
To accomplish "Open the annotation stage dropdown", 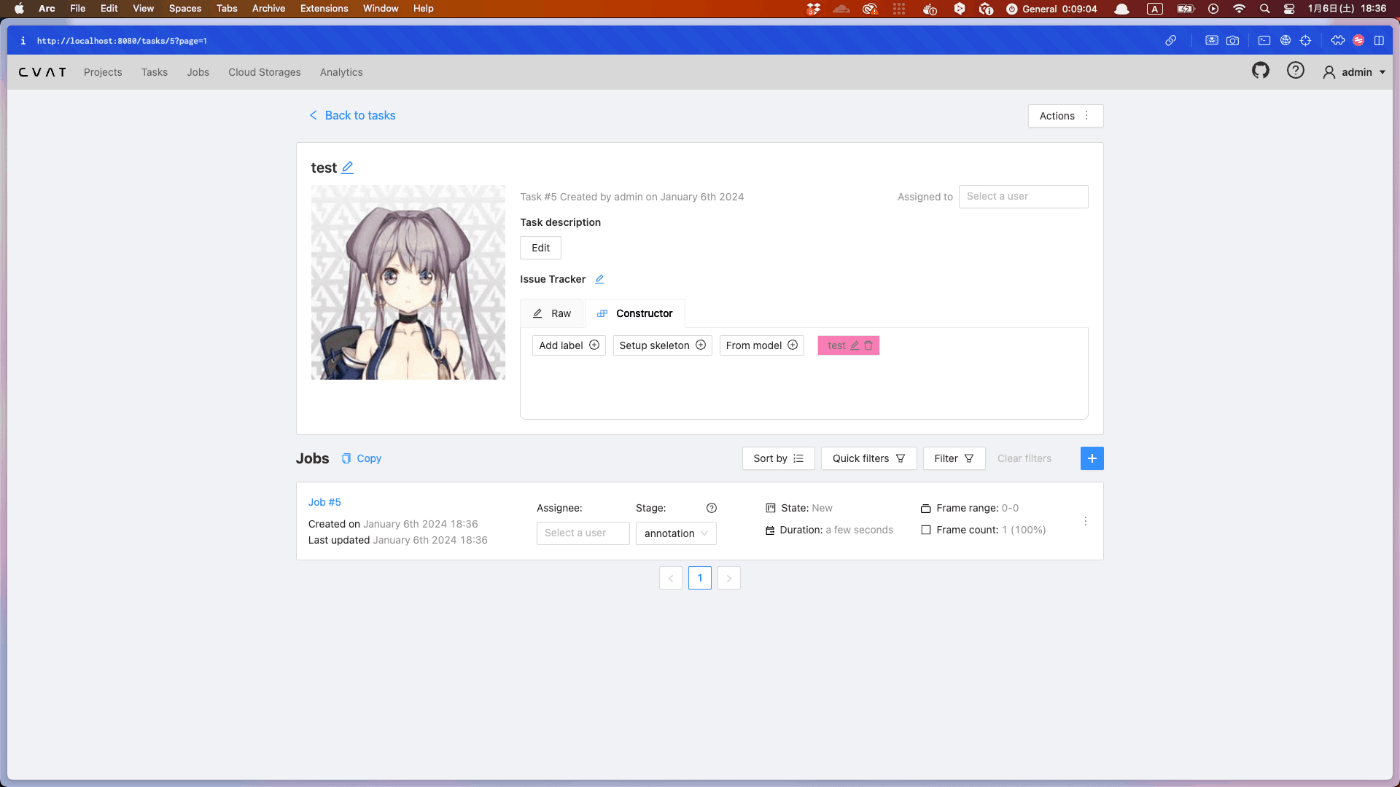I will pos(676,533).
